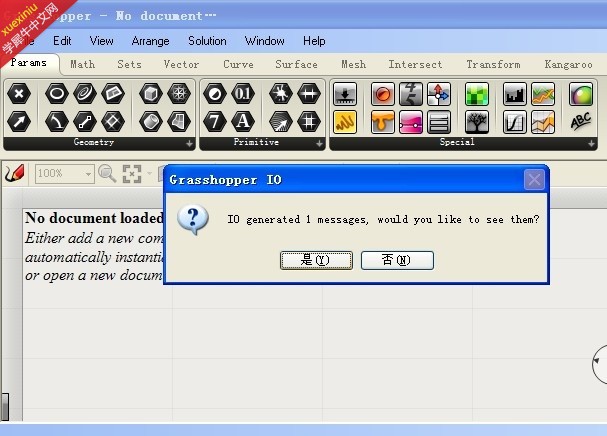The height and width of the screenshot is (436, 607).
Task: Select the splatter Colour parameter icon
Action: tap(281, 93)
